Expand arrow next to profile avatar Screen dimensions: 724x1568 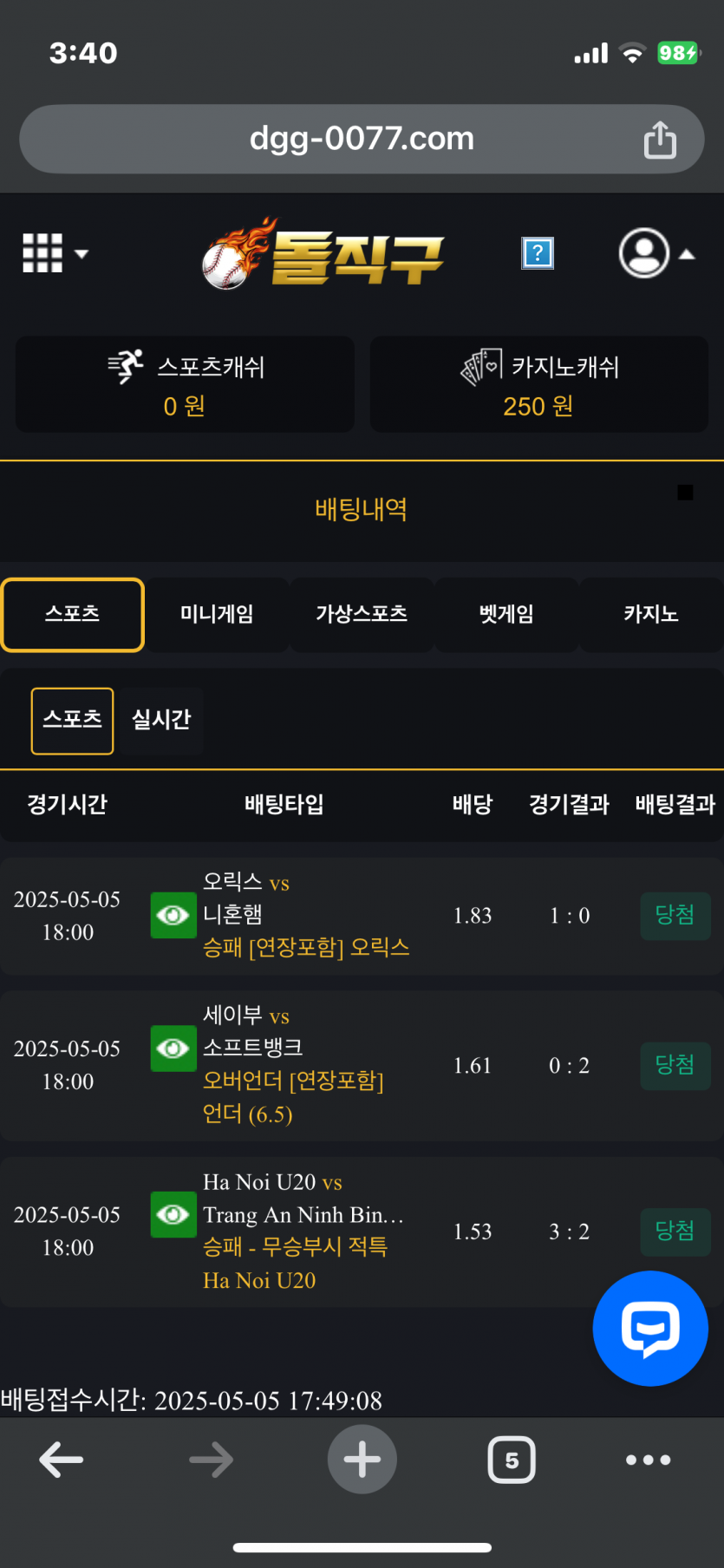(687, 254)
